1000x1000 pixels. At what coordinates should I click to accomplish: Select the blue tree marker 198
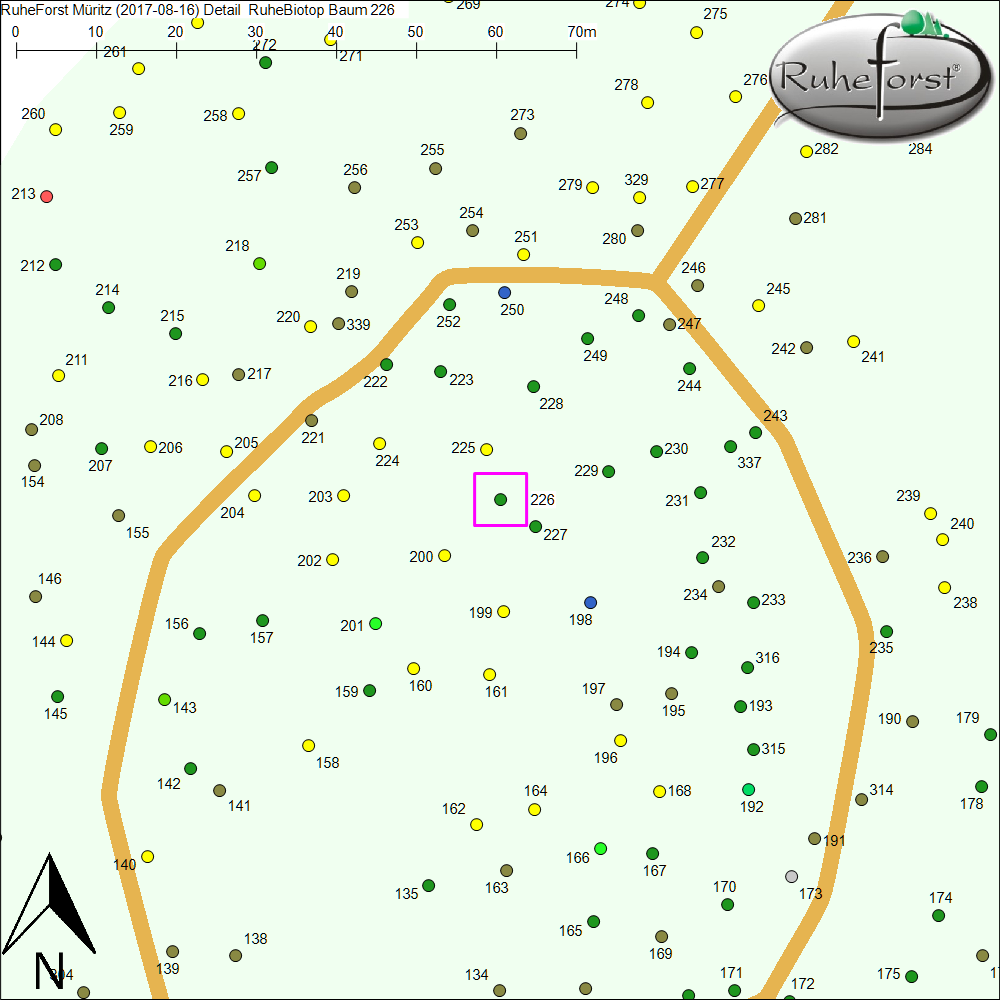(x=590, y=602)
